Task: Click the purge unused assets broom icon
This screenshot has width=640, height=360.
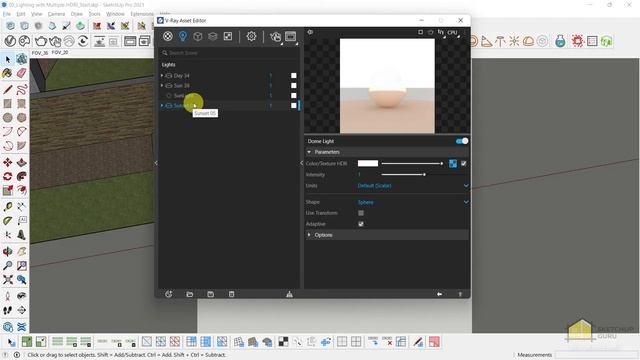Action: 289,294
